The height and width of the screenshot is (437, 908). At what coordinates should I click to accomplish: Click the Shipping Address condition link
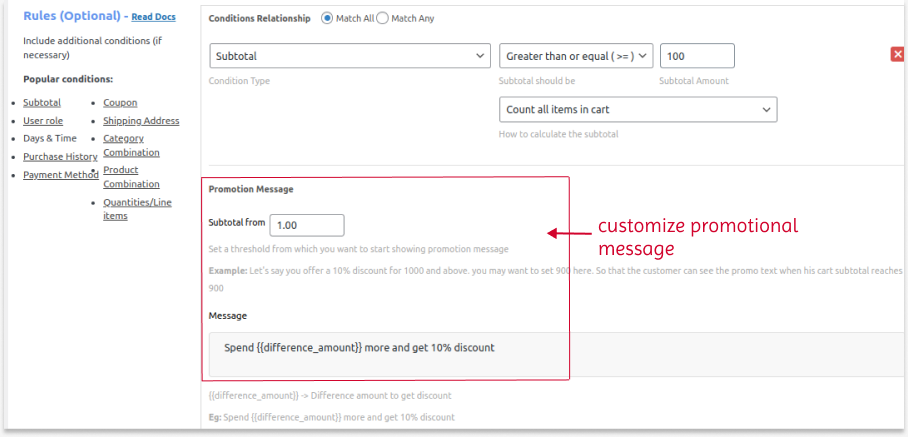[x=141, y=120]
